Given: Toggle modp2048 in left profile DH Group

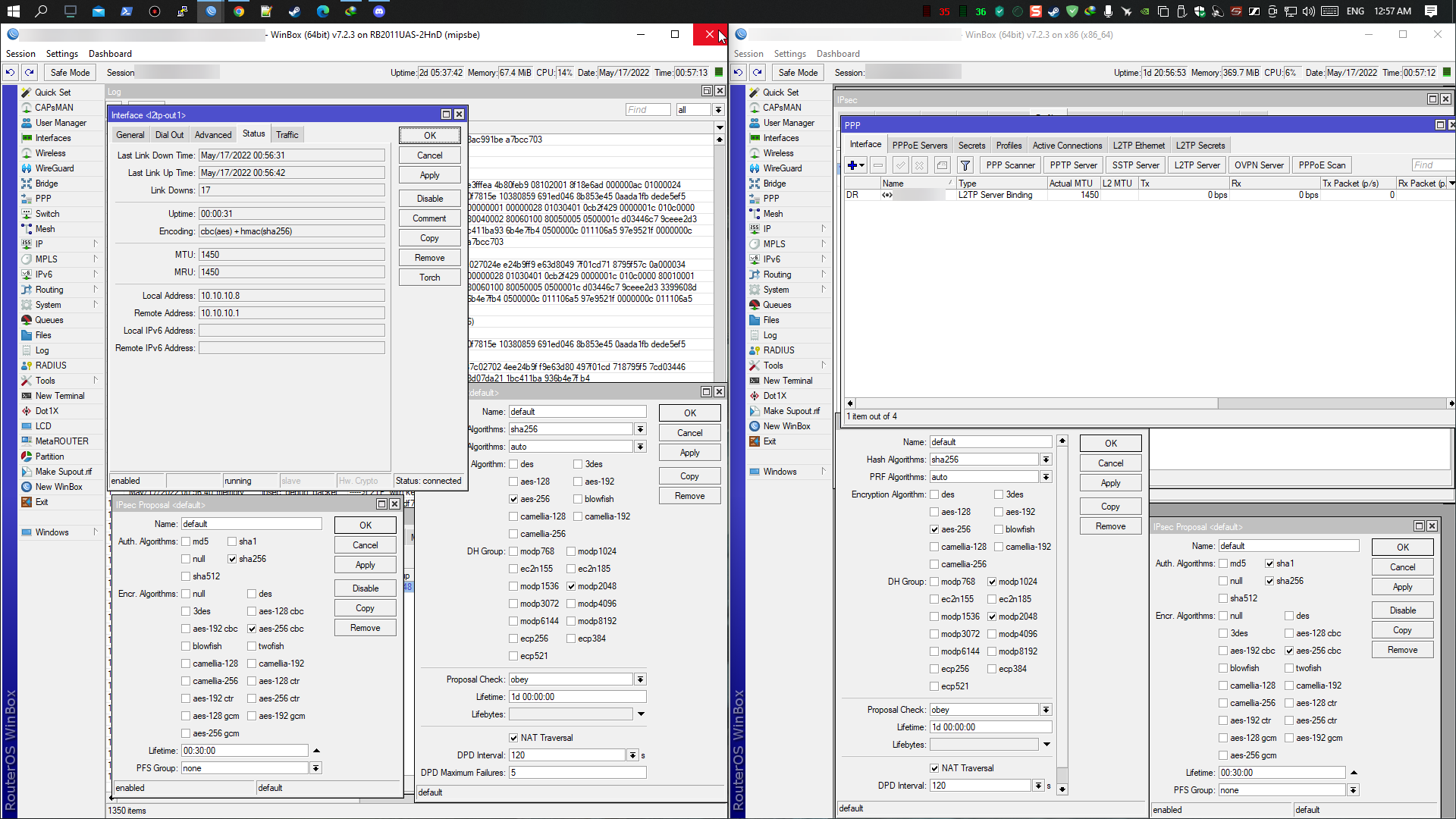Looking at the screenshot, I should click(x=571, y=586).
